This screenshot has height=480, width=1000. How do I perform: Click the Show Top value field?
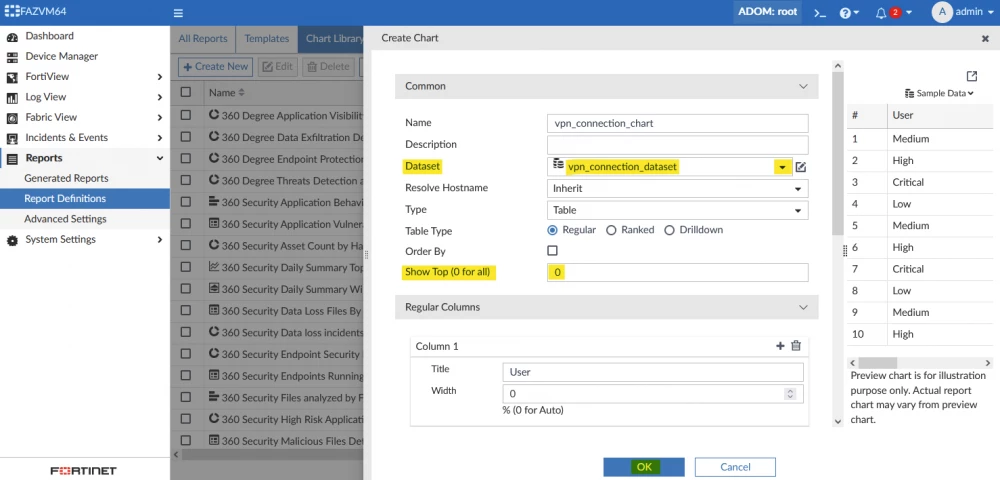click(677, 273)
